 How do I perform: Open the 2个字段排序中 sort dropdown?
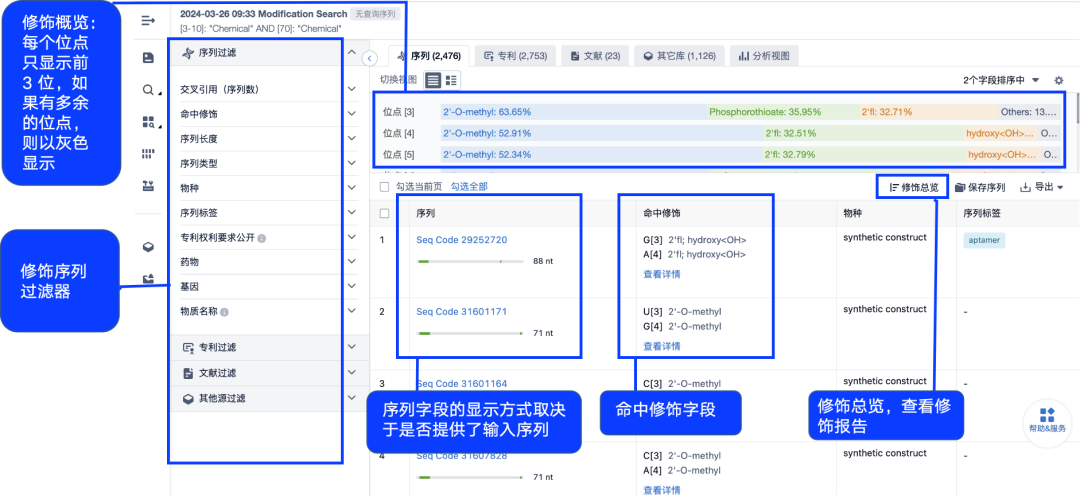[x=1001, y=80]
